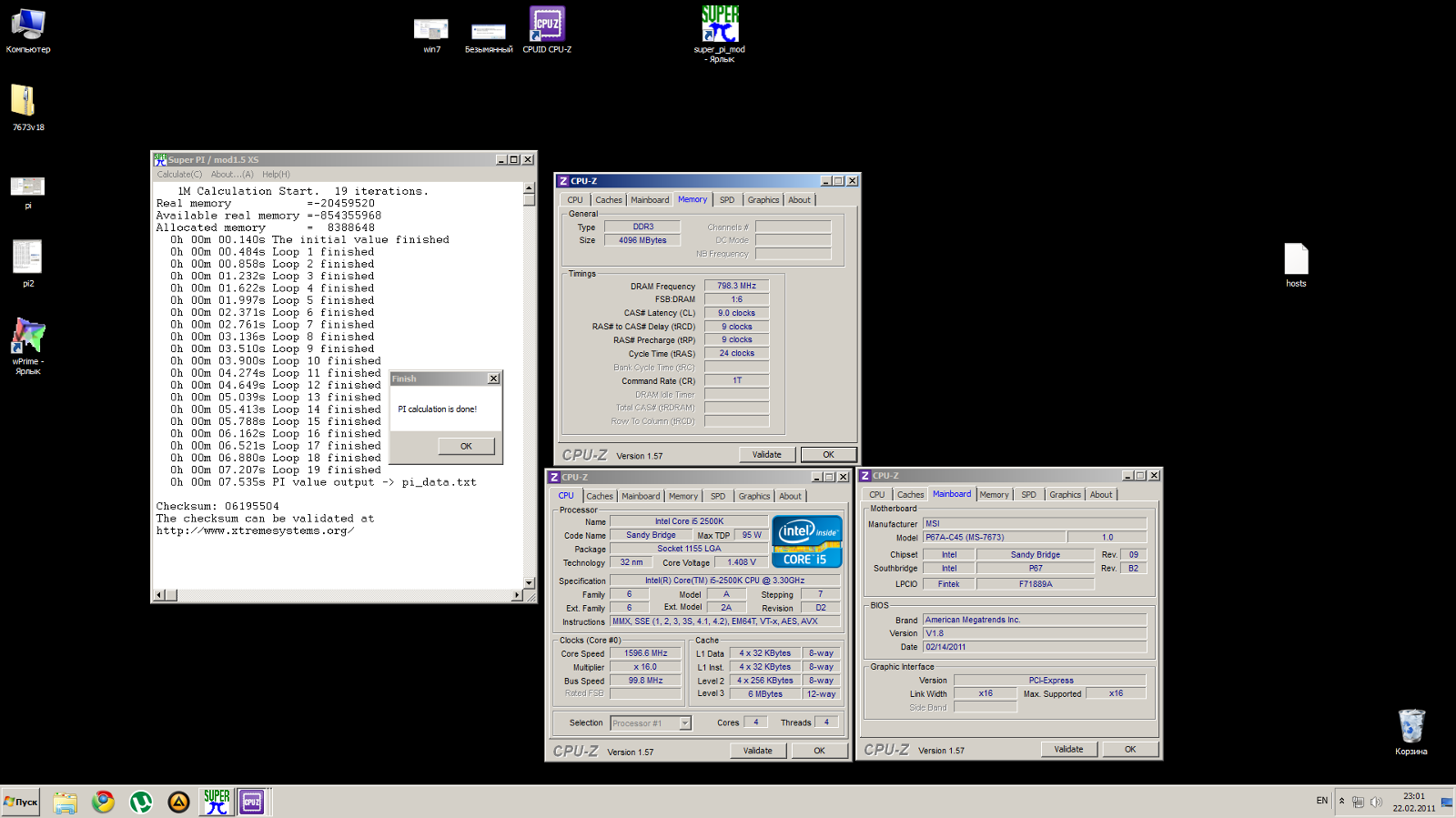Click Super PI vertical scrollbar up arrow
1456x818 pixels.
coord(530,188)
